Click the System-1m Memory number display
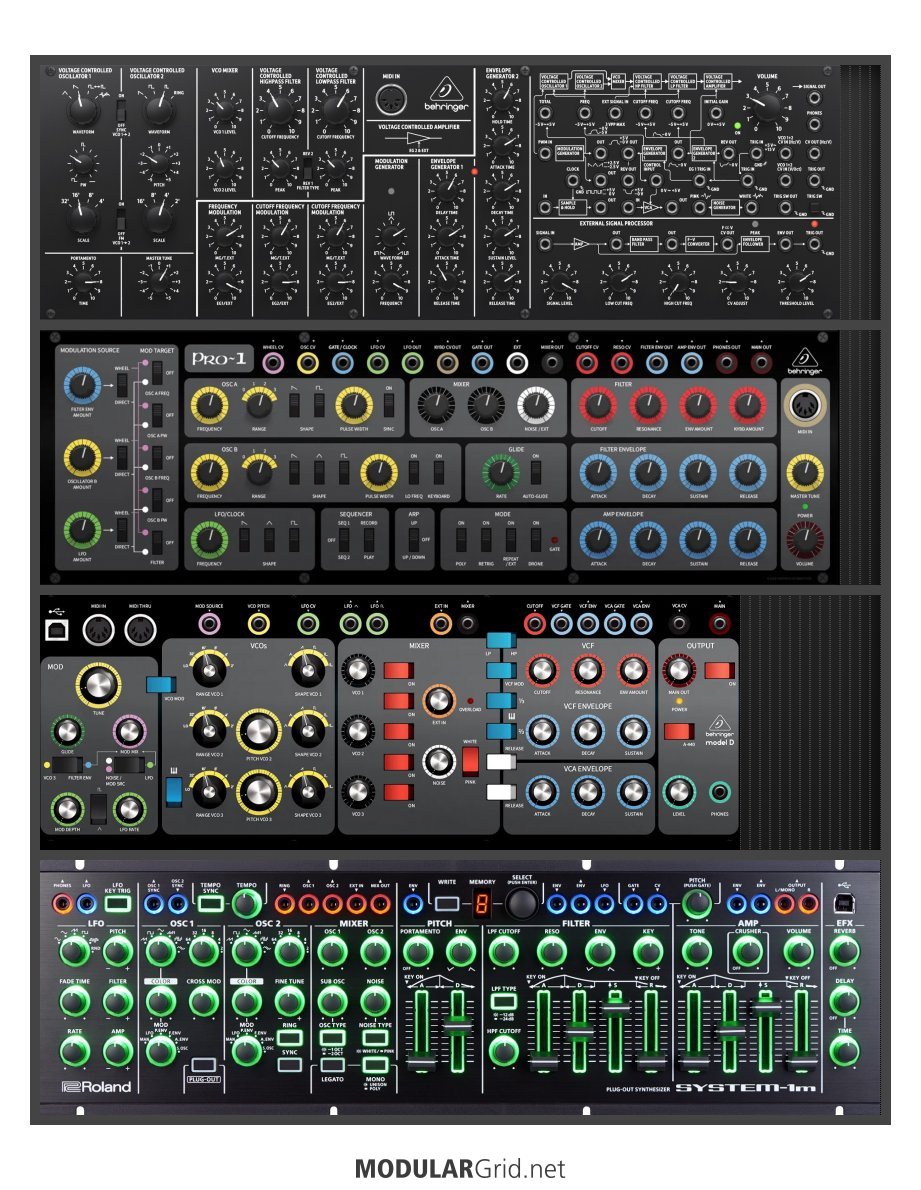This screenshot has width=921, height=1190. tap(483, 904)
